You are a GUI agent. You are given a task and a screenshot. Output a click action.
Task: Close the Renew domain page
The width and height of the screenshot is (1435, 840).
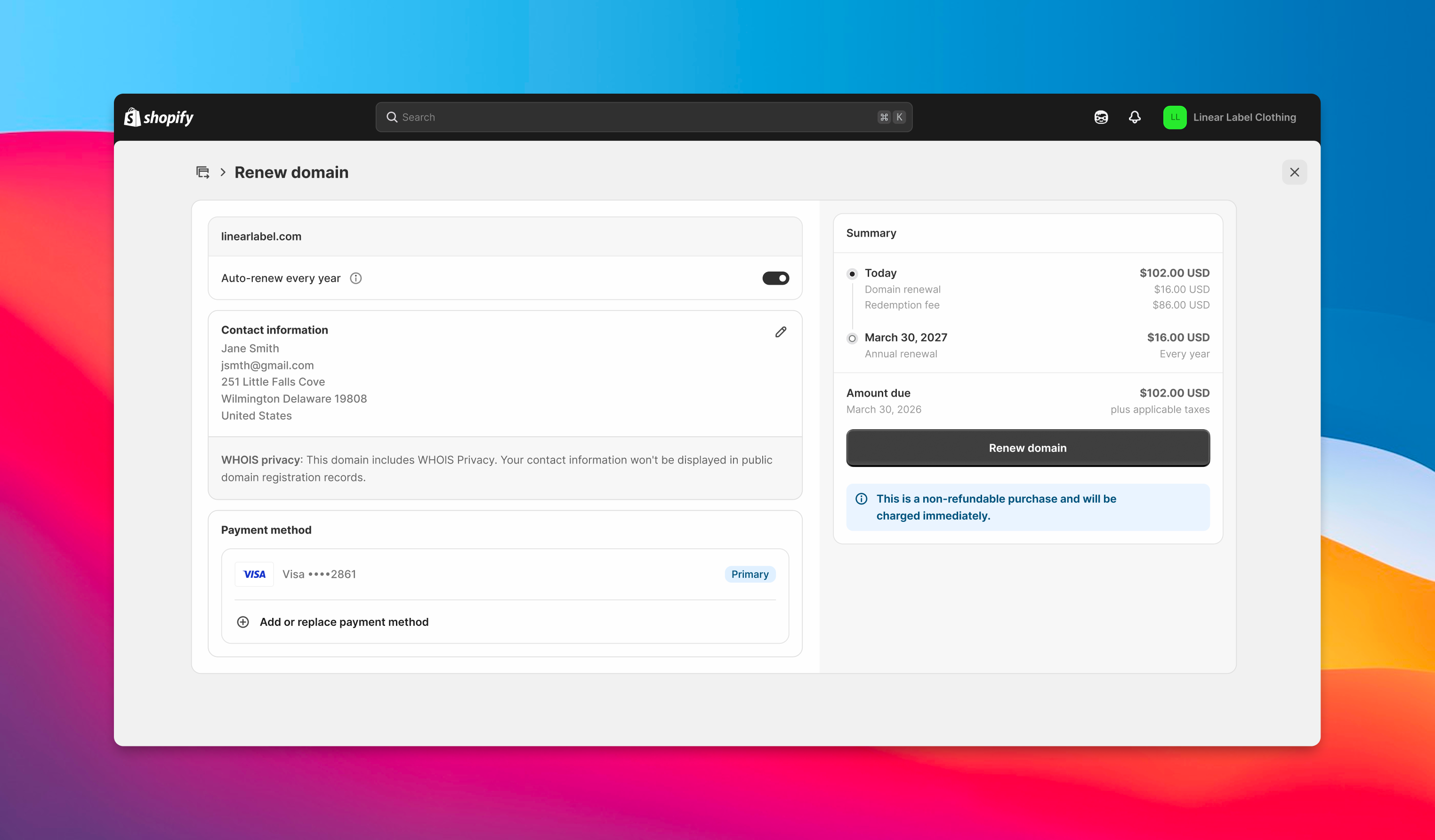pyautogui.click(x=1294, y=172)
